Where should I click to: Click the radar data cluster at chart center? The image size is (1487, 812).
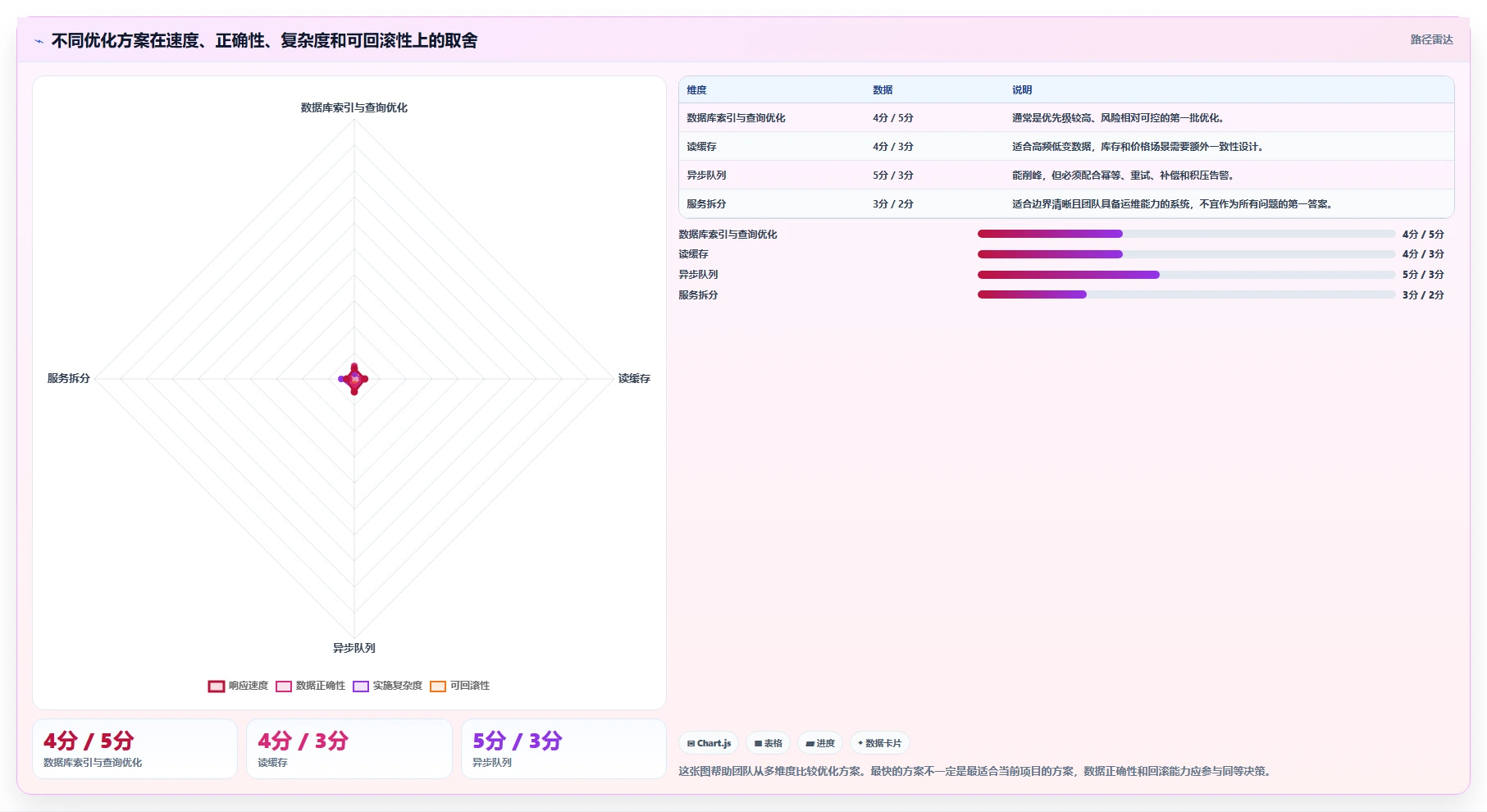coord(354,379)
